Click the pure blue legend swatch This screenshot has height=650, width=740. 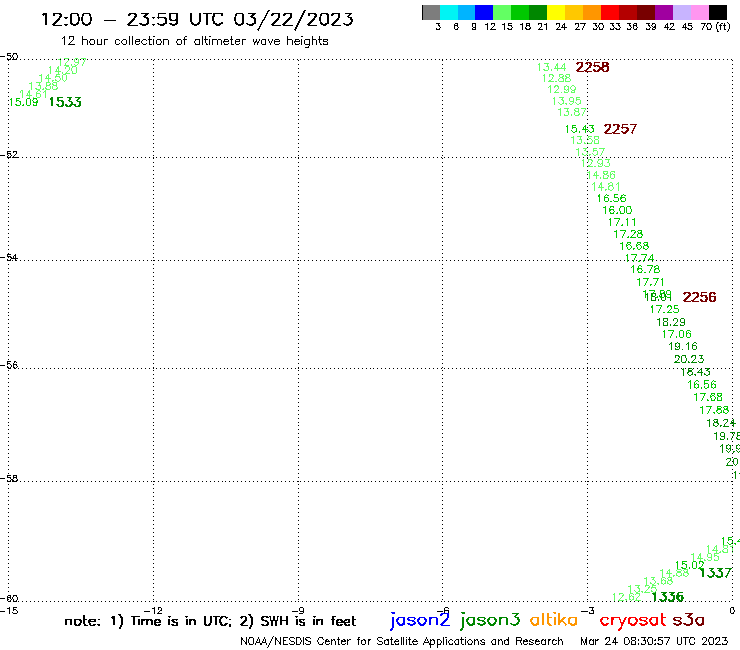(484, 13)
